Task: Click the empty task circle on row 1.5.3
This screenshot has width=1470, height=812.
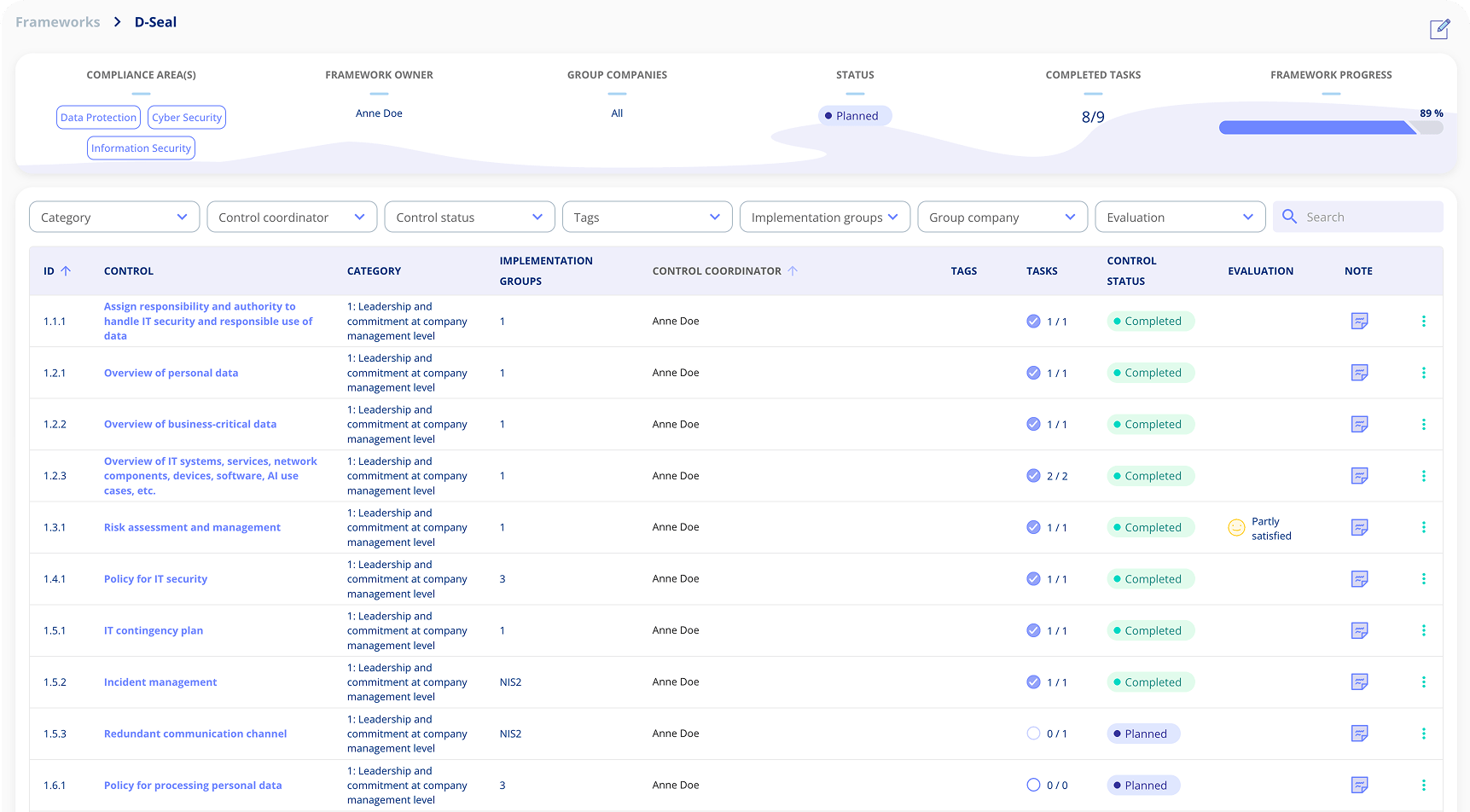Action: (1032, 734)
